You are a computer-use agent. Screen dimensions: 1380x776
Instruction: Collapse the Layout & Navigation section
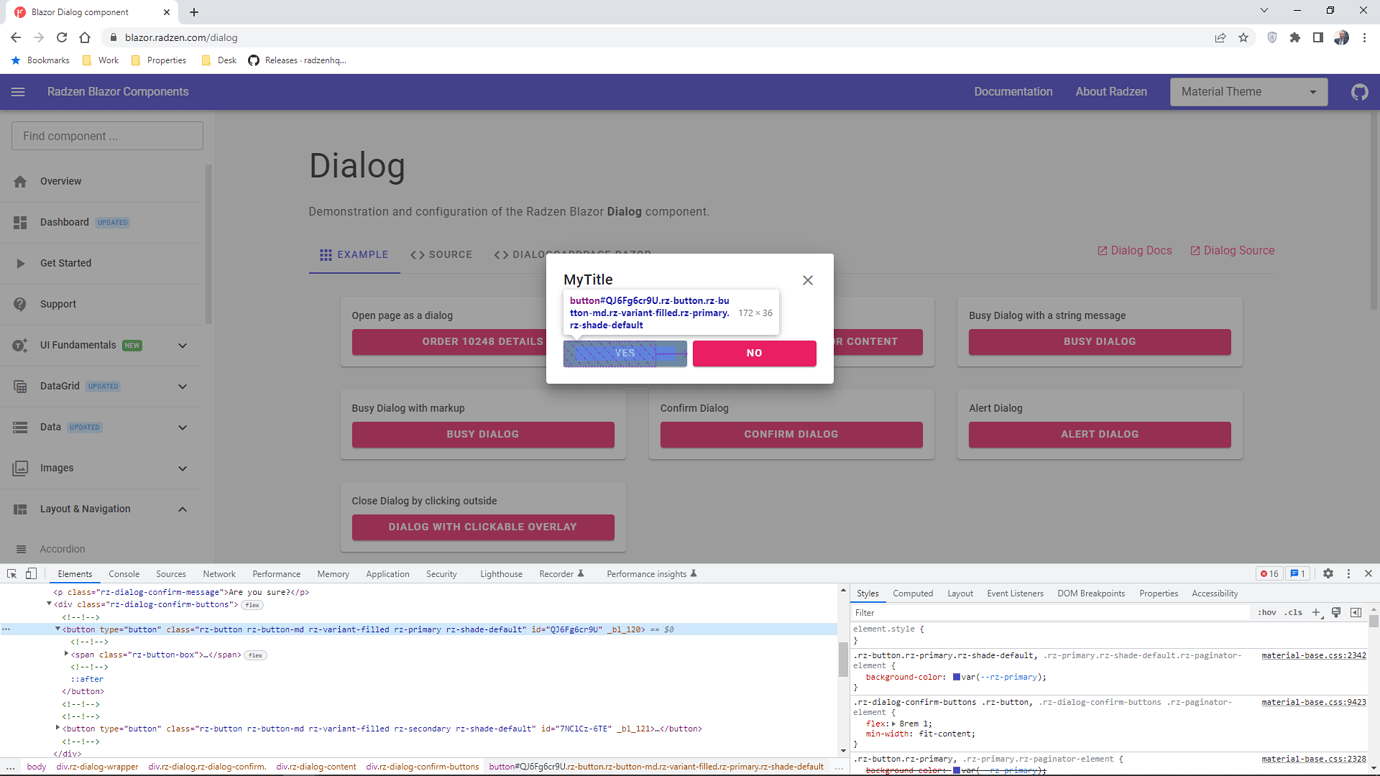[x=182, y=509]
